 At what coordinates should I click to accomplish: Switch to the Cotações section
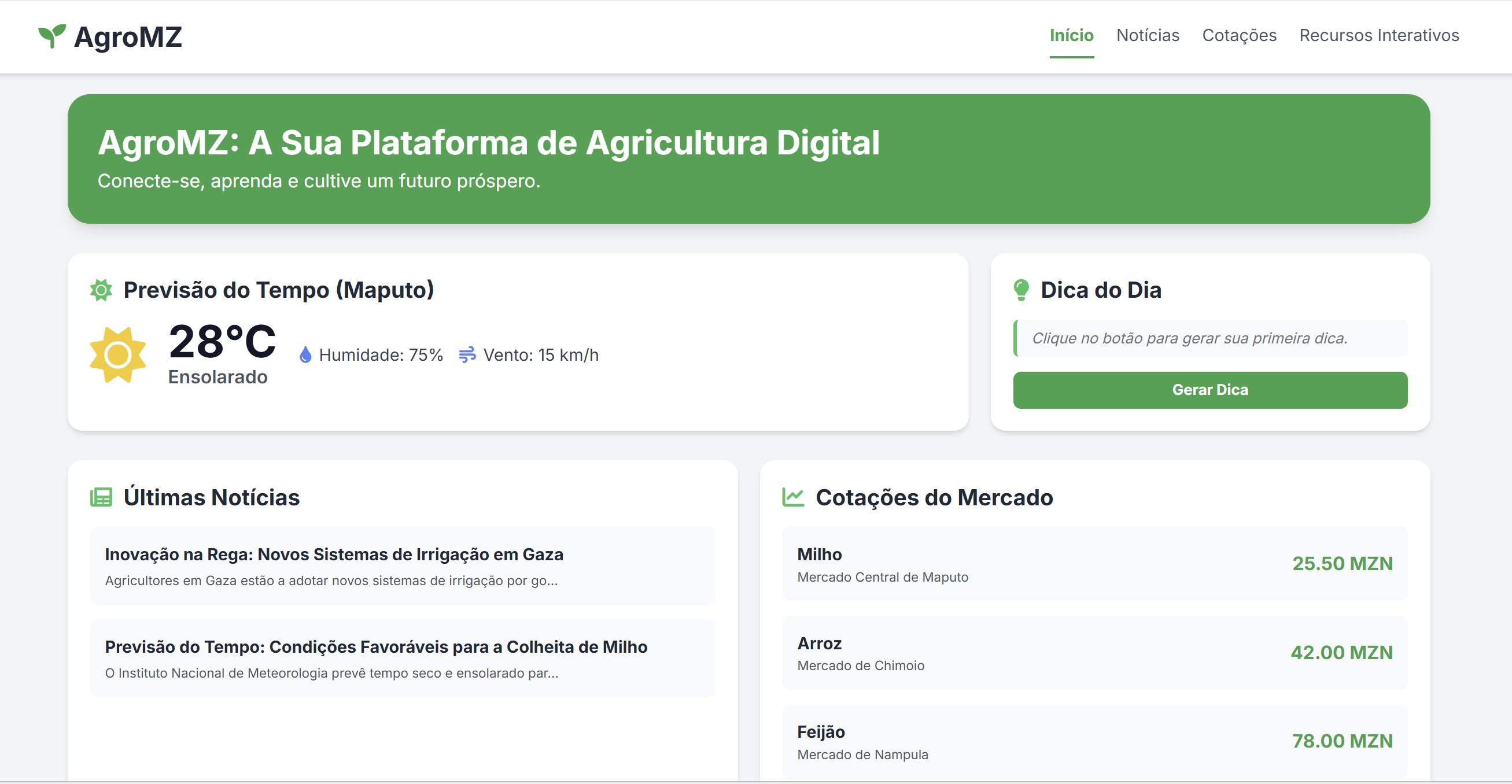click(1240, 35)
